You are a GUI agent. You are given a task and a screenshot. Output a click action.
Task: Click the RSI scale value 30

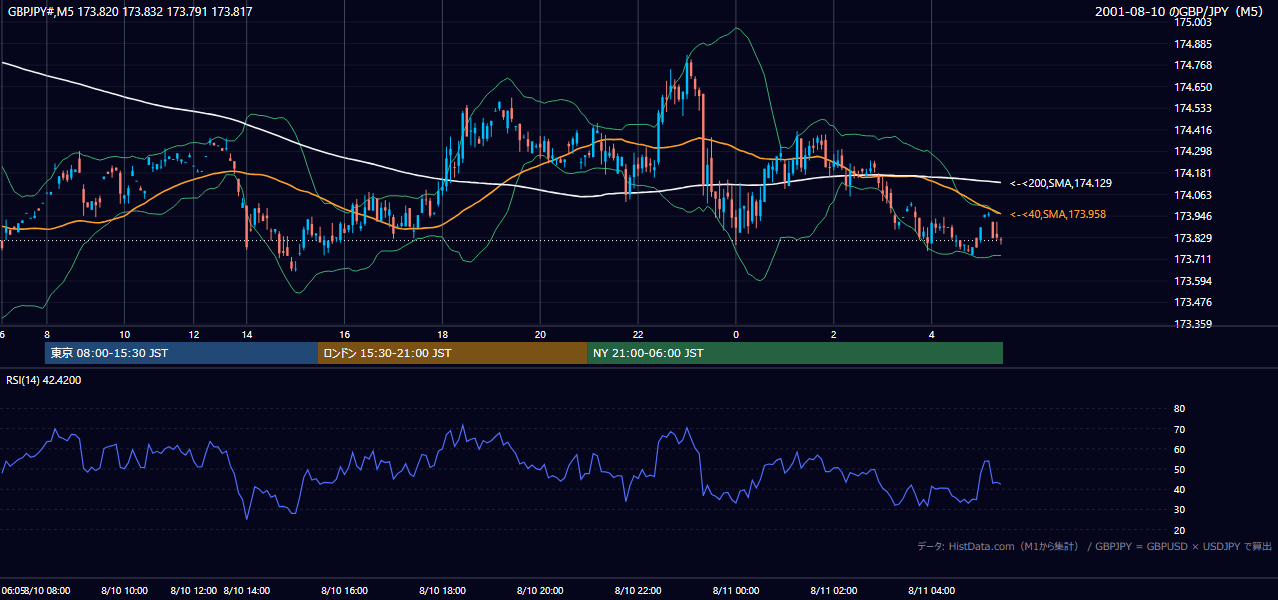(x=1179, y=510)
